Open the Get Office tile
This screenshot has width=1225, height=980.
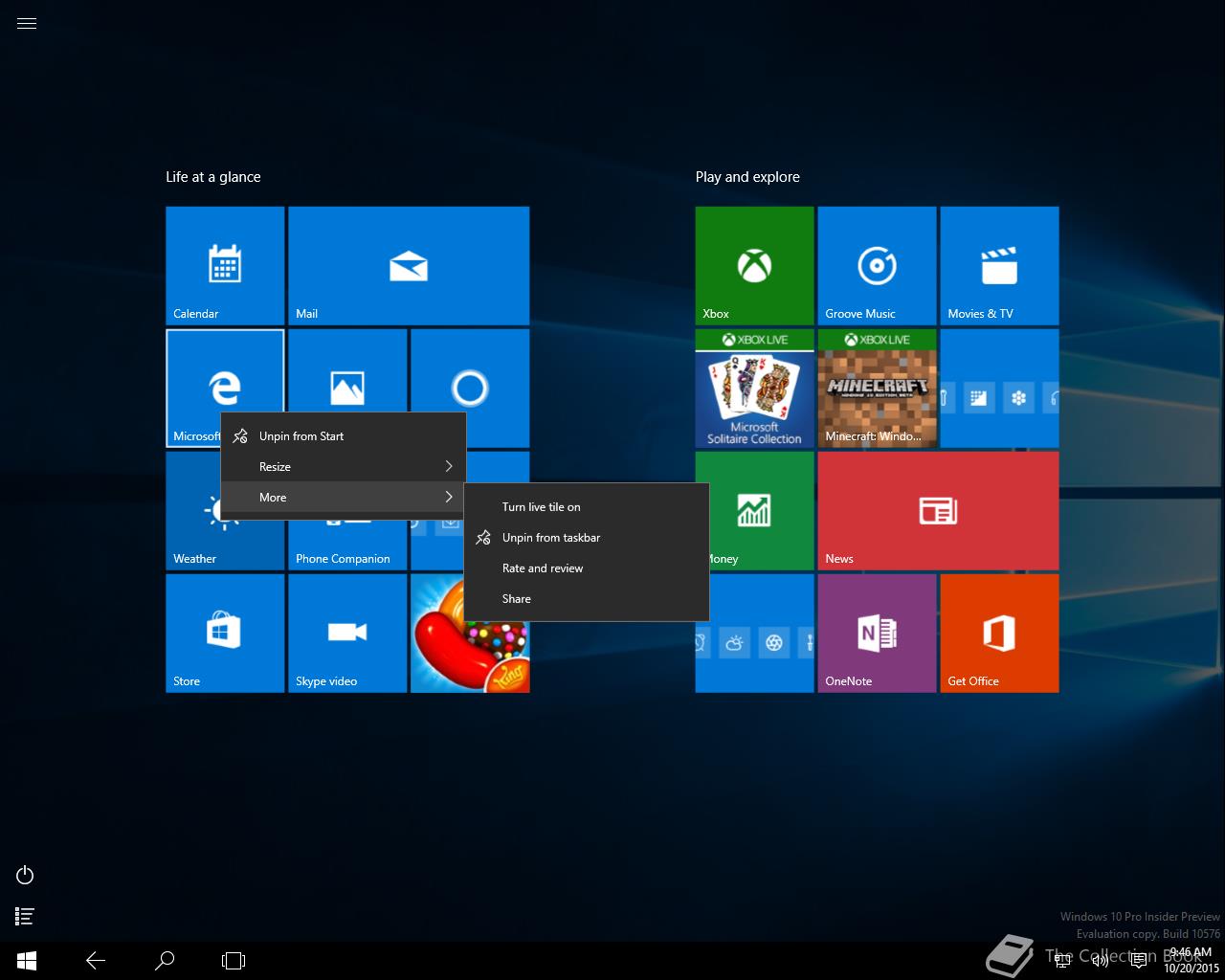(1000, 634)
